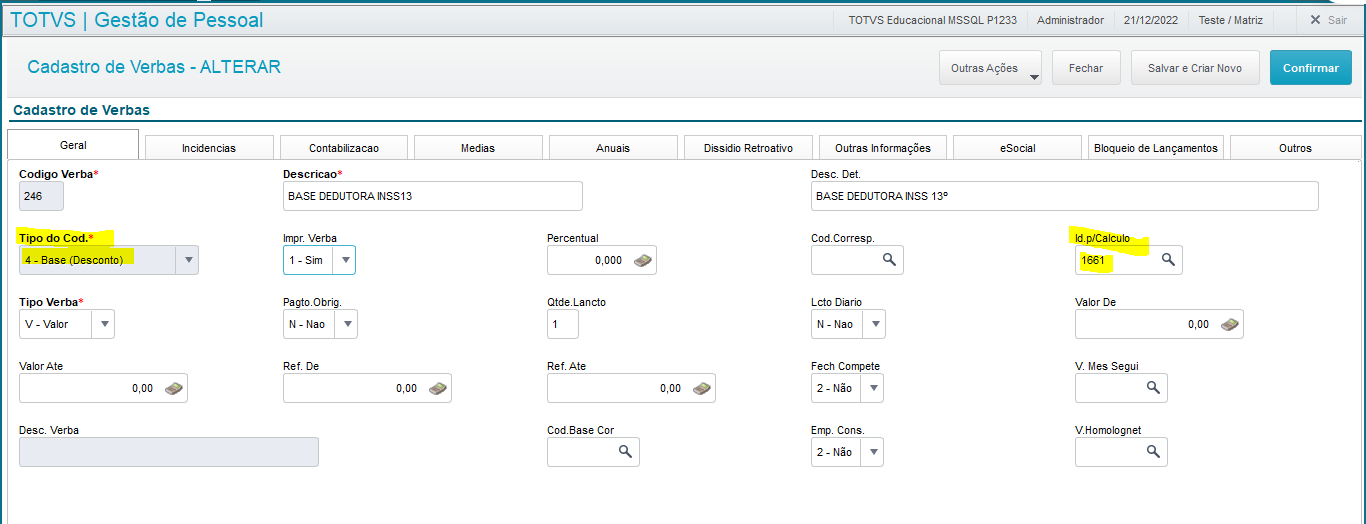Open the Bloqueio de Lançamentos tab
This screenshot has width=1366, height=524.
point(1156,148)
